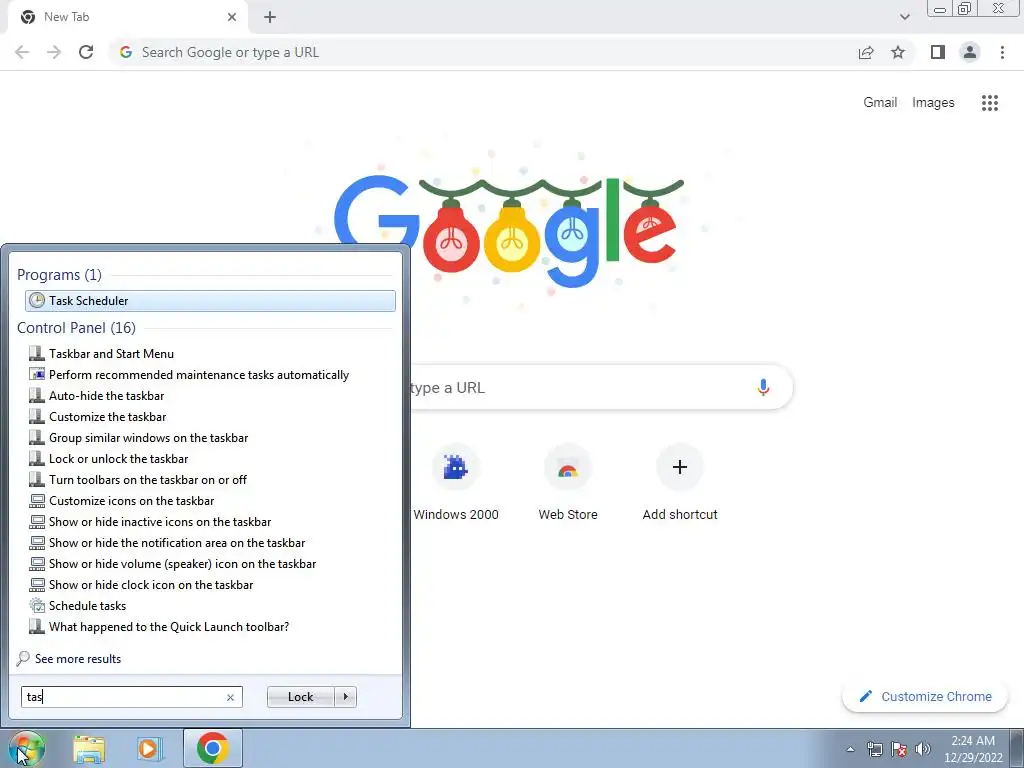This screenshot has height=768, width=1024.
Task: Open the tab search chevron
Action: [904, 17]
